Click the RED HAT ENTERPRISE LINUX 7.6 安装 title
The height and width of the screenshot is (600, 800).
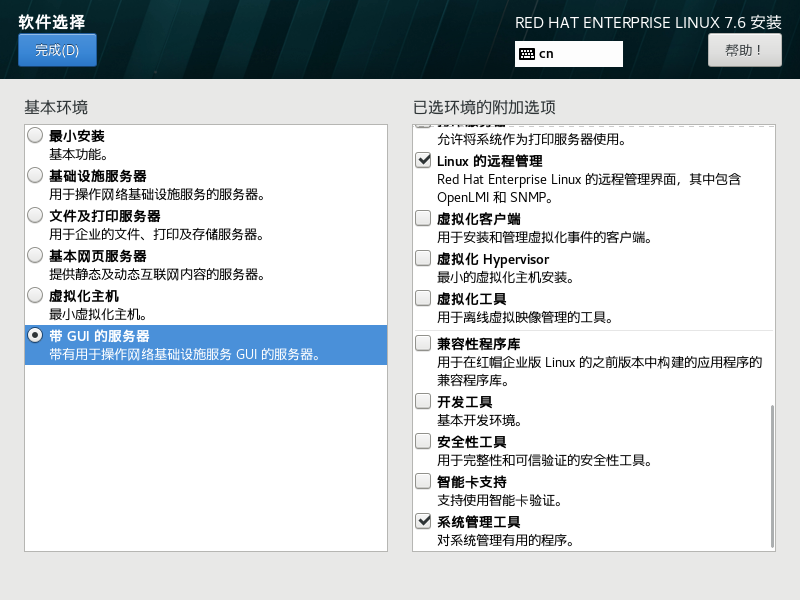tap(648, 22)
